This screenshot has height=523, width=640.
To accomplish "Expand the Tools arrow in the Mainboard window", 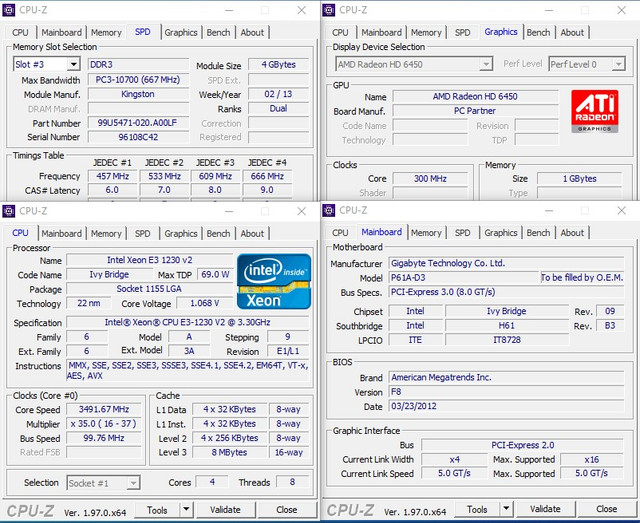I will point(506,509).
